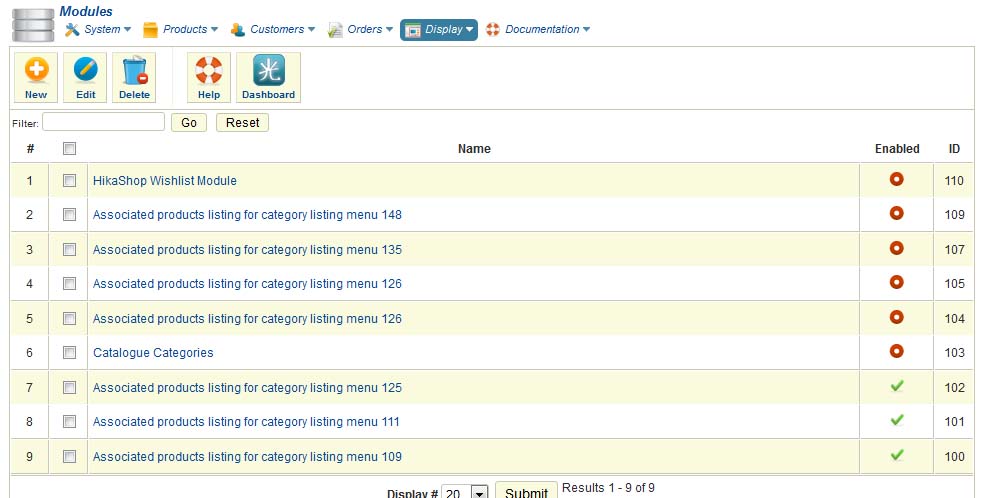Click the ID cell reading 103

pyautogui.click(x=954, y=352)
